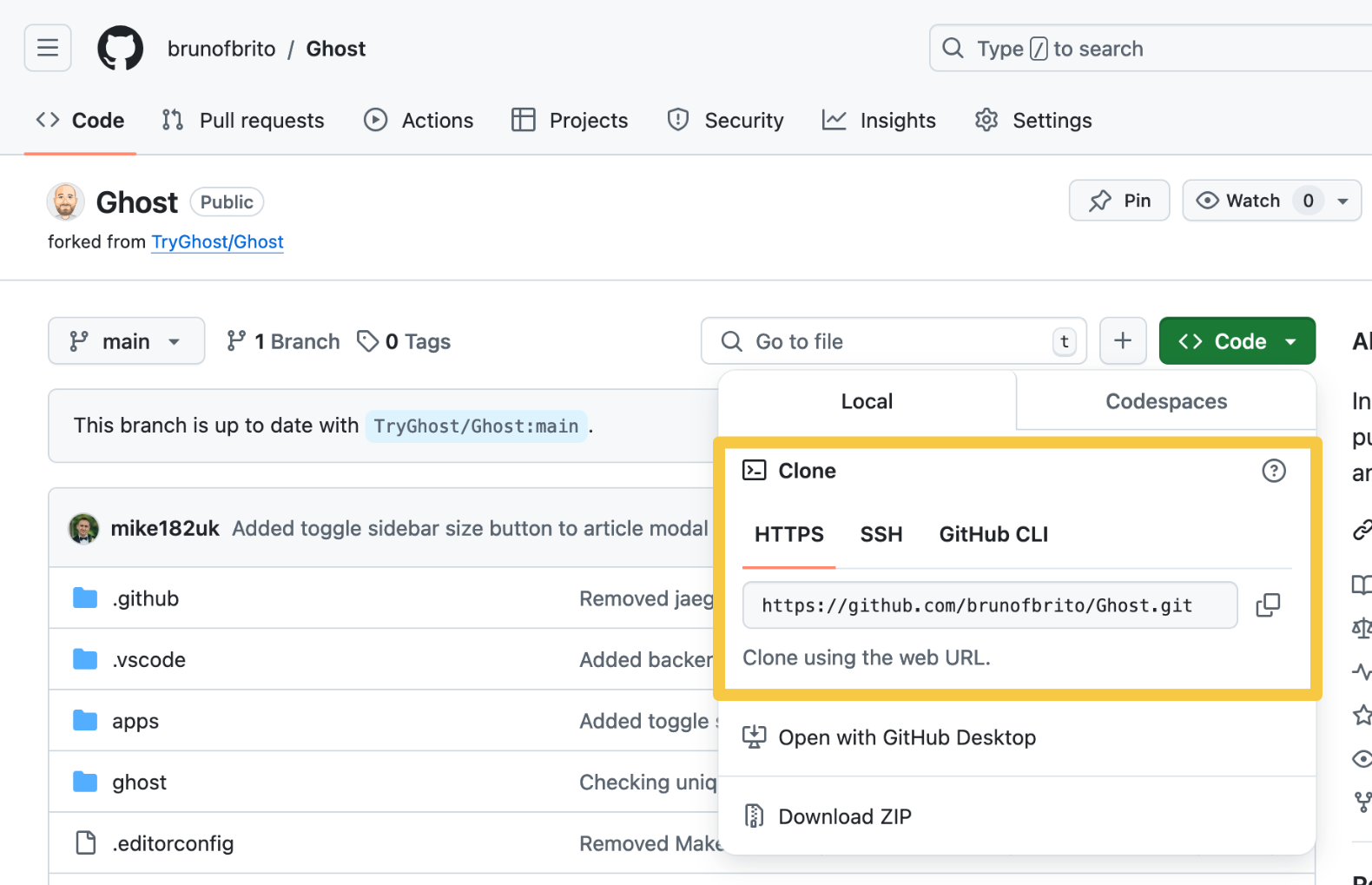Open the hamburger navigation menu
The width and height of the screenshot is (1372, 885).
click(48, 48)
